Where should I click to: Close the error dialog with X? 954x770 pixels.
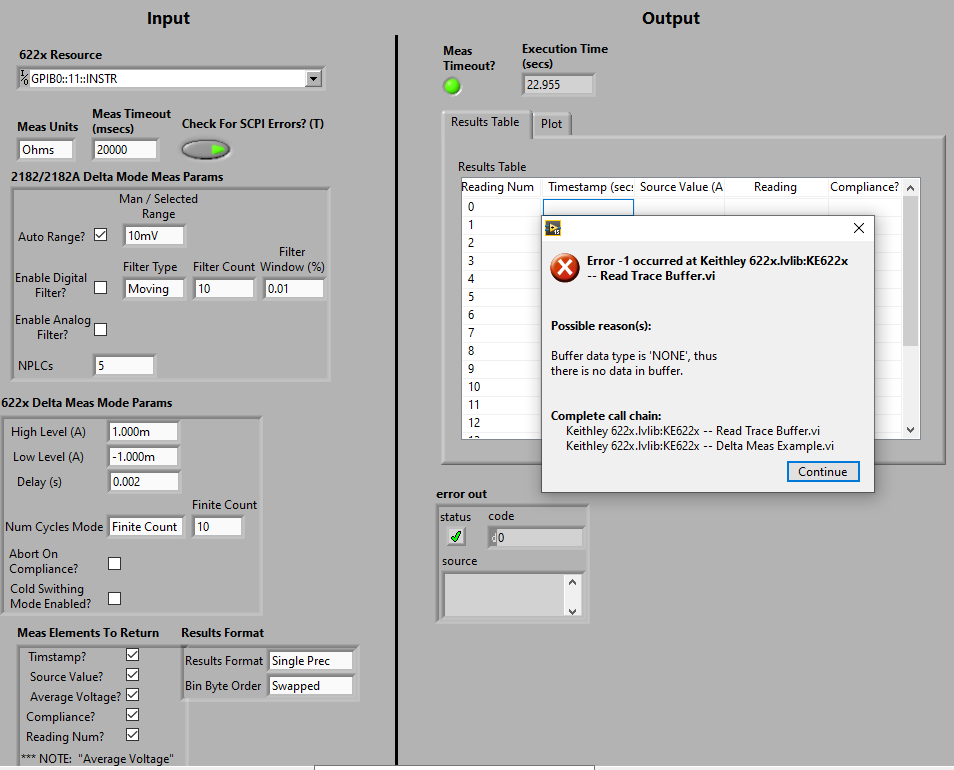point(858,228)
